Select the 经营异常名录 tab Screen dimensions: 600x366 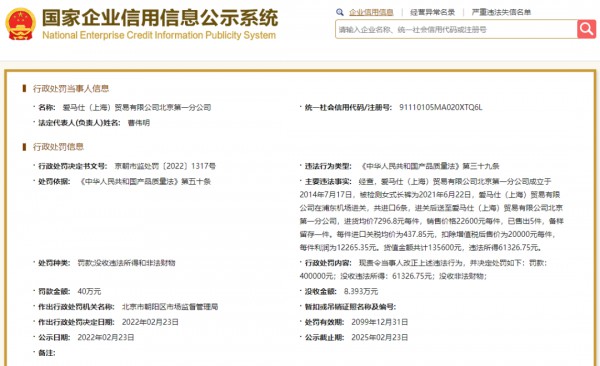point(432,12)
